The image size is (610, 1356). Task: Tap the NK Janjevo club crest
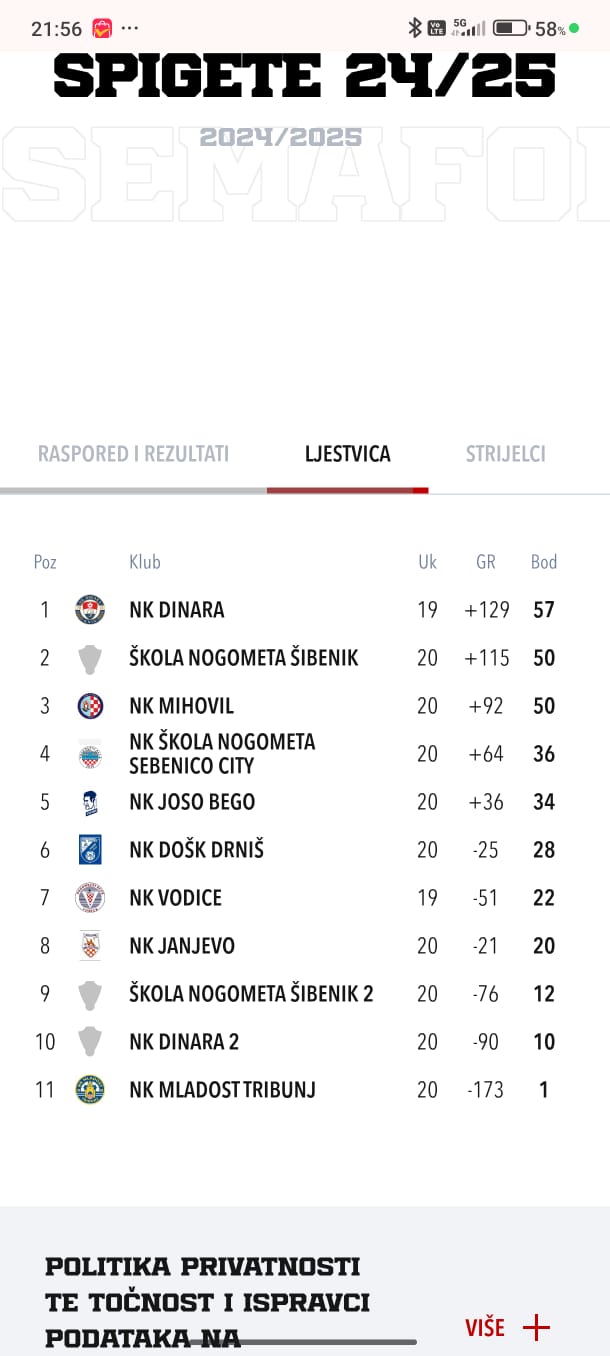90,946
